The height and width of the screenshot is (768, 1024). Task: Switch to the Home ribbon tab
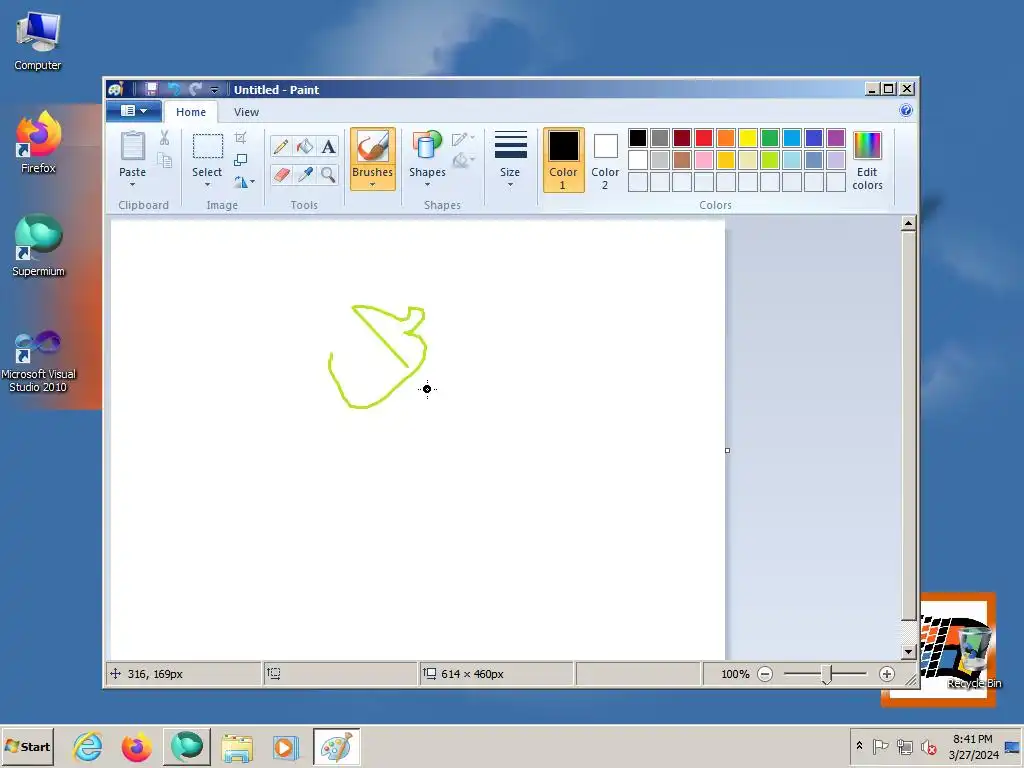191,112
